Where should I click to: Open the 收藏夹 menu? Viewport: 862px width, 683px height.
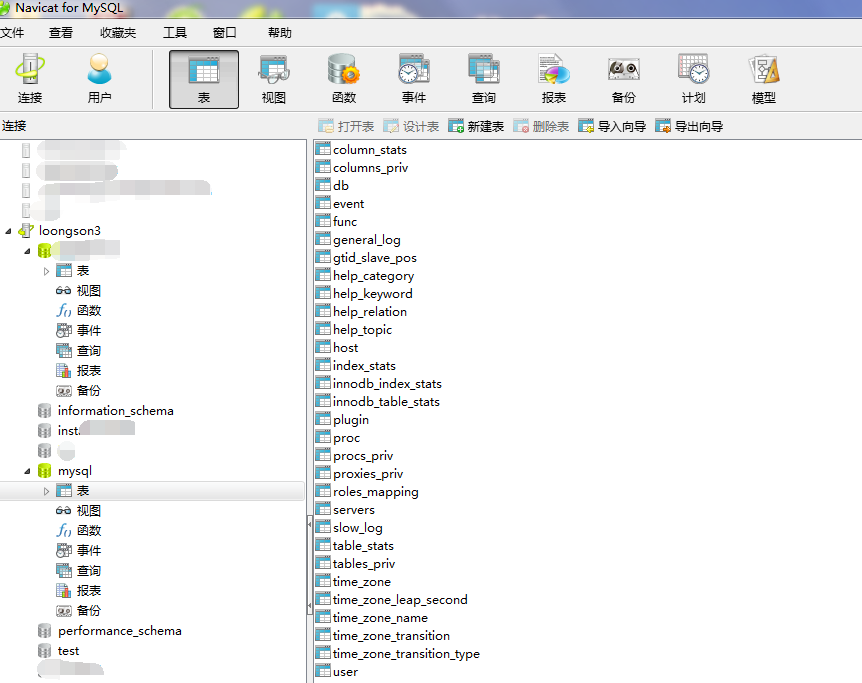[118, 33]
